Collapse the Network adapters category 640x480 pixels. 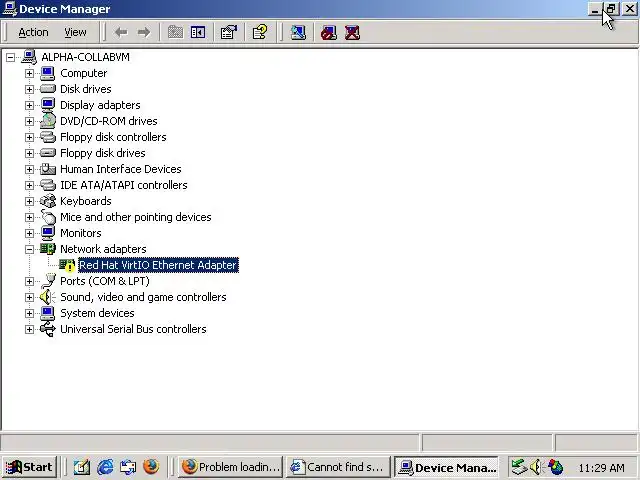click(x=29, y=249)
